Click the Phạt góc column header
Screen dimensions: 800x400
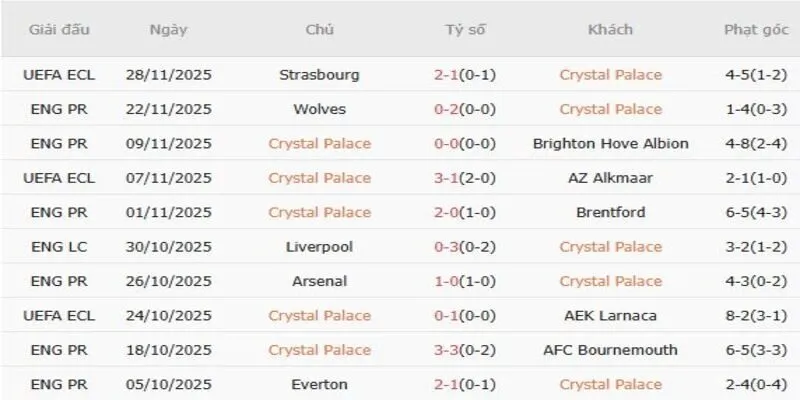coord(754,30)
